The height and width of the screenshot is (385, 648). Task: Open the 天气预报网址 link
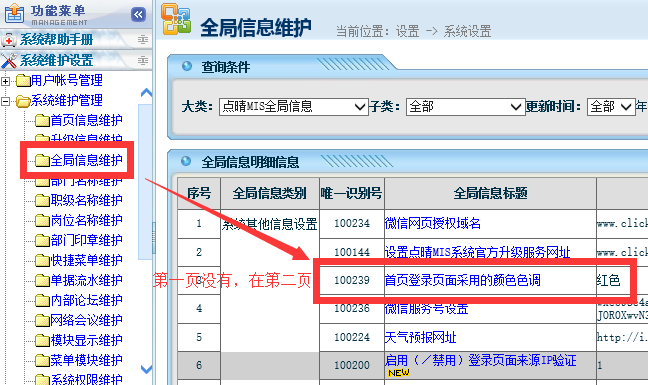420,337
